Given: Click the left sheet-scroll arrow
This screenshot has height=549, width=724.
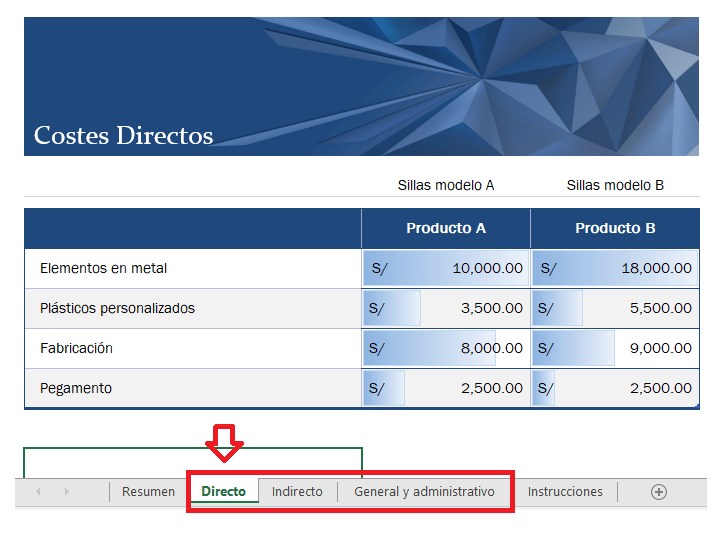Looking at the screenshot, I should (x=39, y=492).
